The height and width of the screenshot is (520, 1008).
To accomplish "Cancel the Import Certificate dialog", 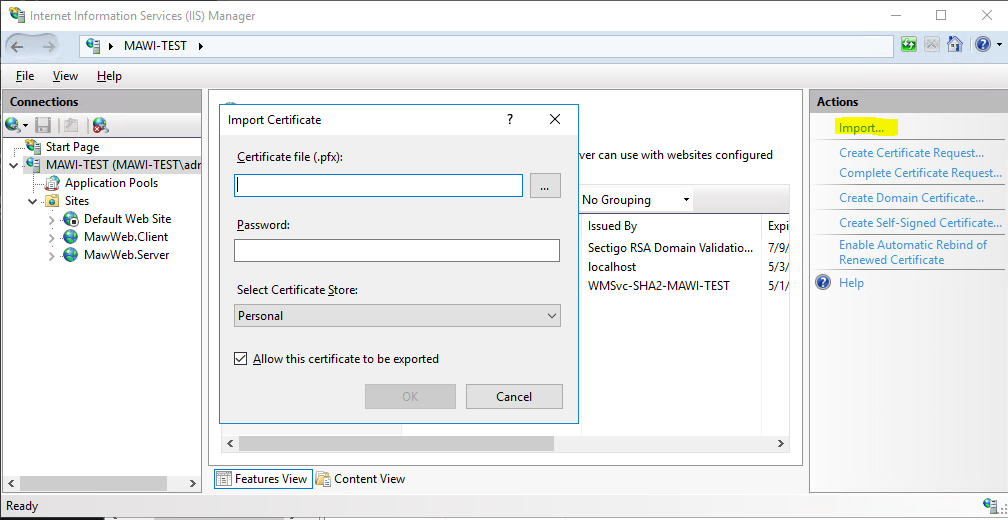I will tap(514, 397).
